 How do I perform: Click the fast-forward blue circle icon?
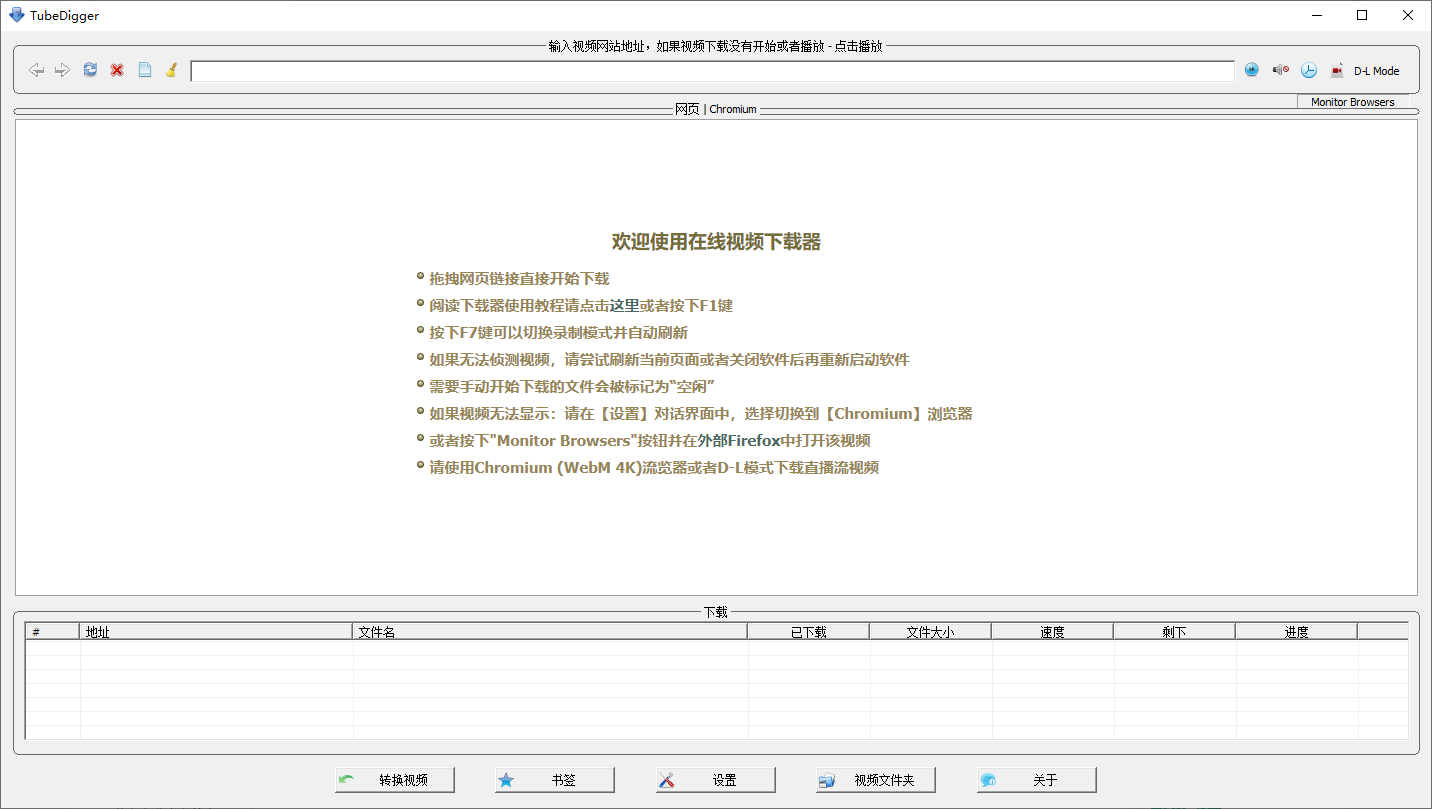pyautogui.click(x=1252, y=69)
